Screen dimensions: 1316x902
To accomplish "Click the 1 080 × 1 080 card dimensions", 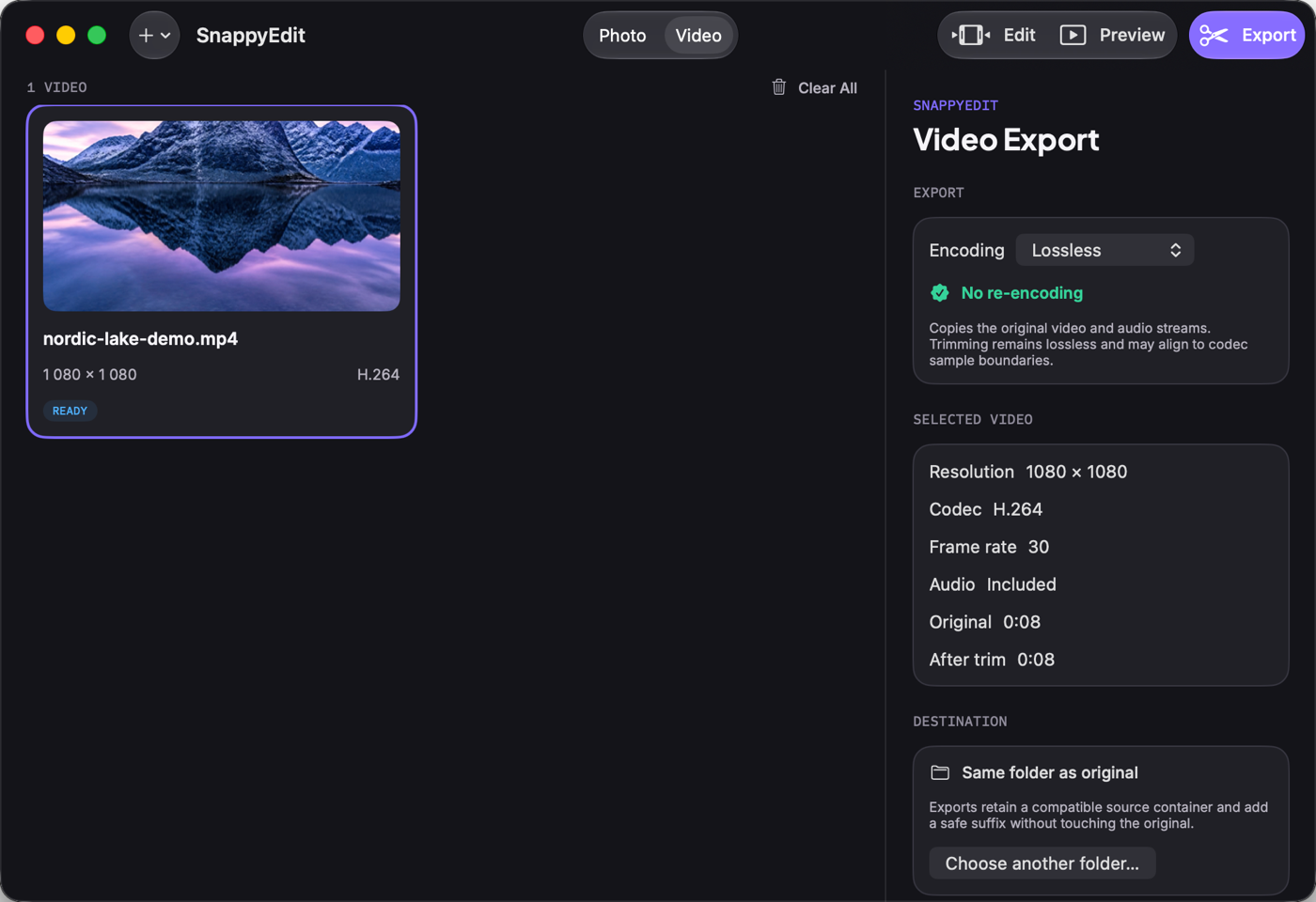I will [90, 375].
